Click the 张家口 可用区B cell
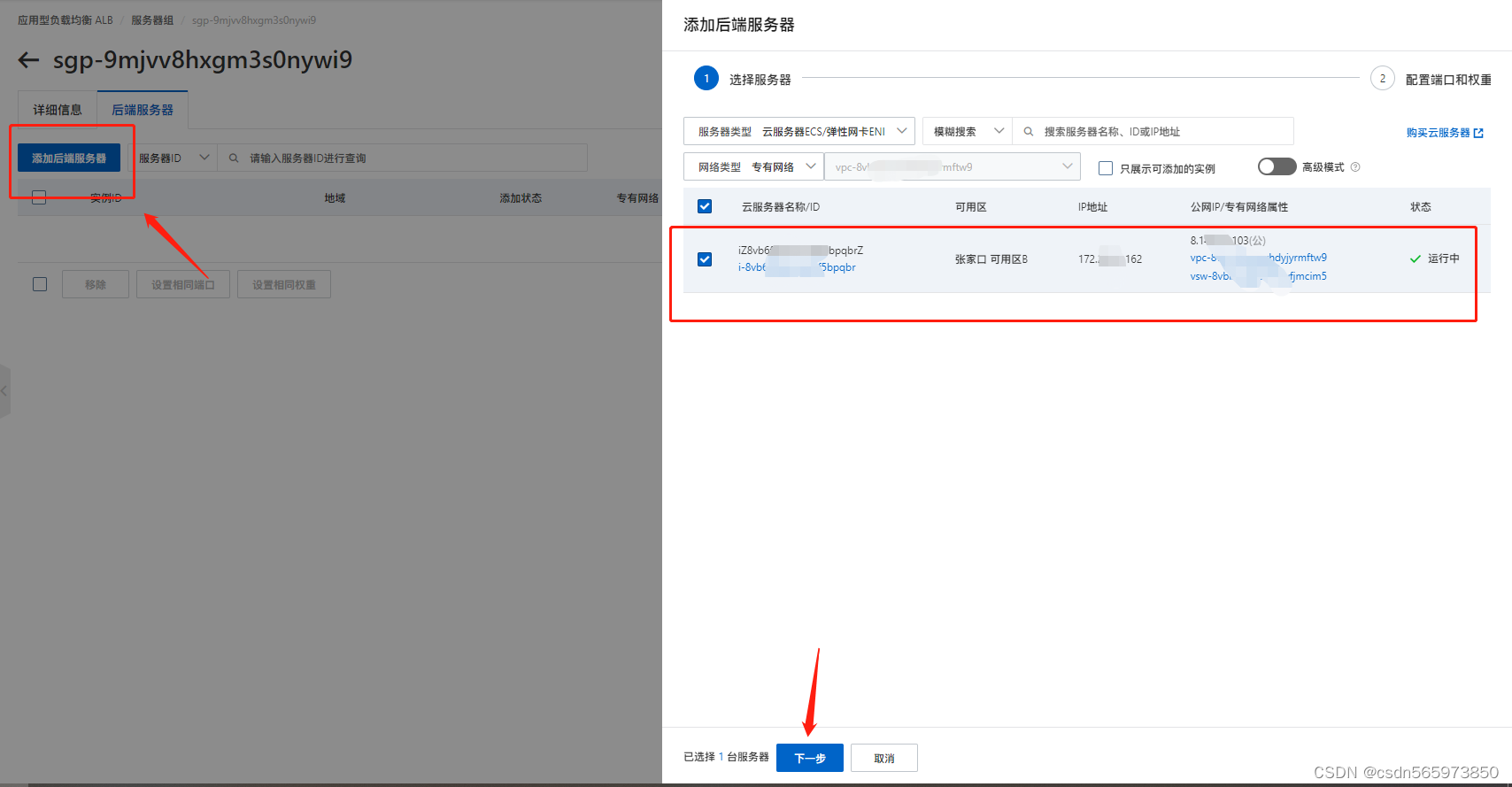 (x=991, y=259)
